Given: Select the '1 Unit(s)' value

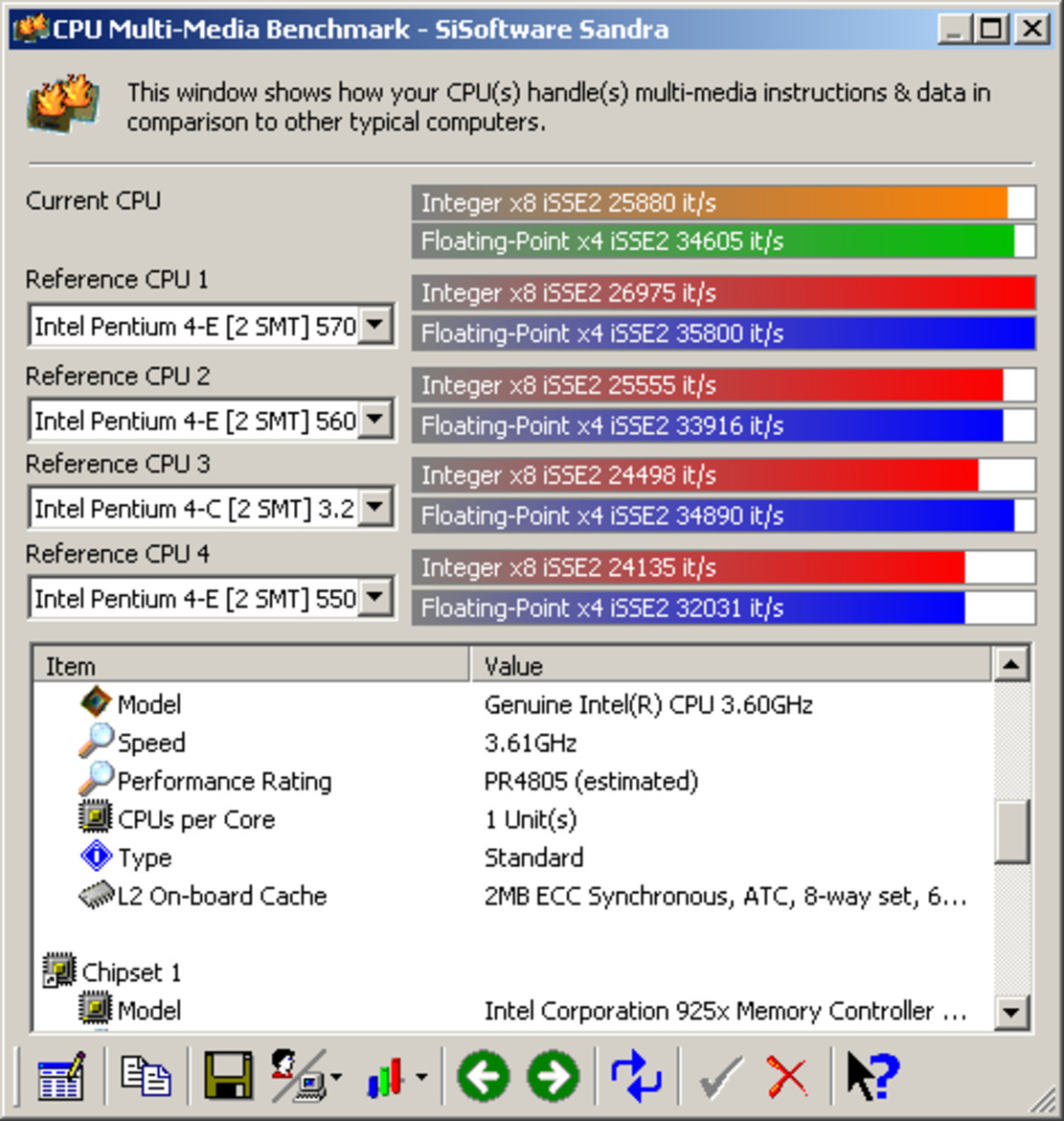Looking at the screenshot, I should coord(531,819).
